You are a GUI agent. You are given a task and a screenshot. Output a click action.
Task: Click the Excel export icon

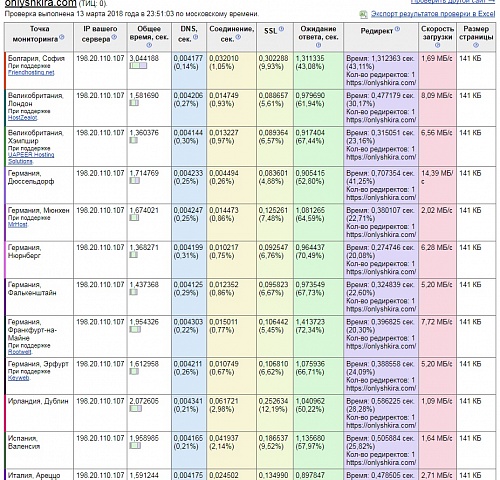(x=363, y=14)
